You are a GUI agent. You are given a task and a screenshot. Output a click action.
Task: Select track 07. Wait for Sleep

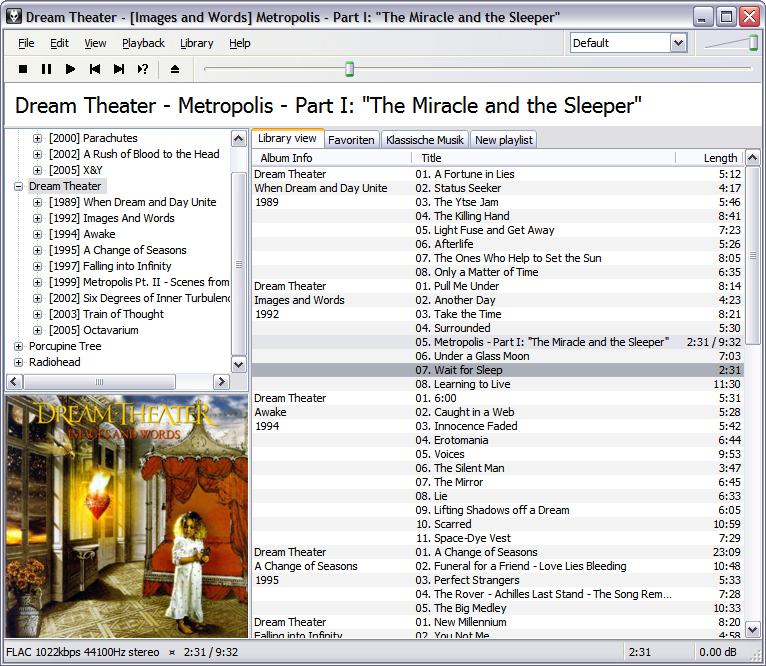498,370
